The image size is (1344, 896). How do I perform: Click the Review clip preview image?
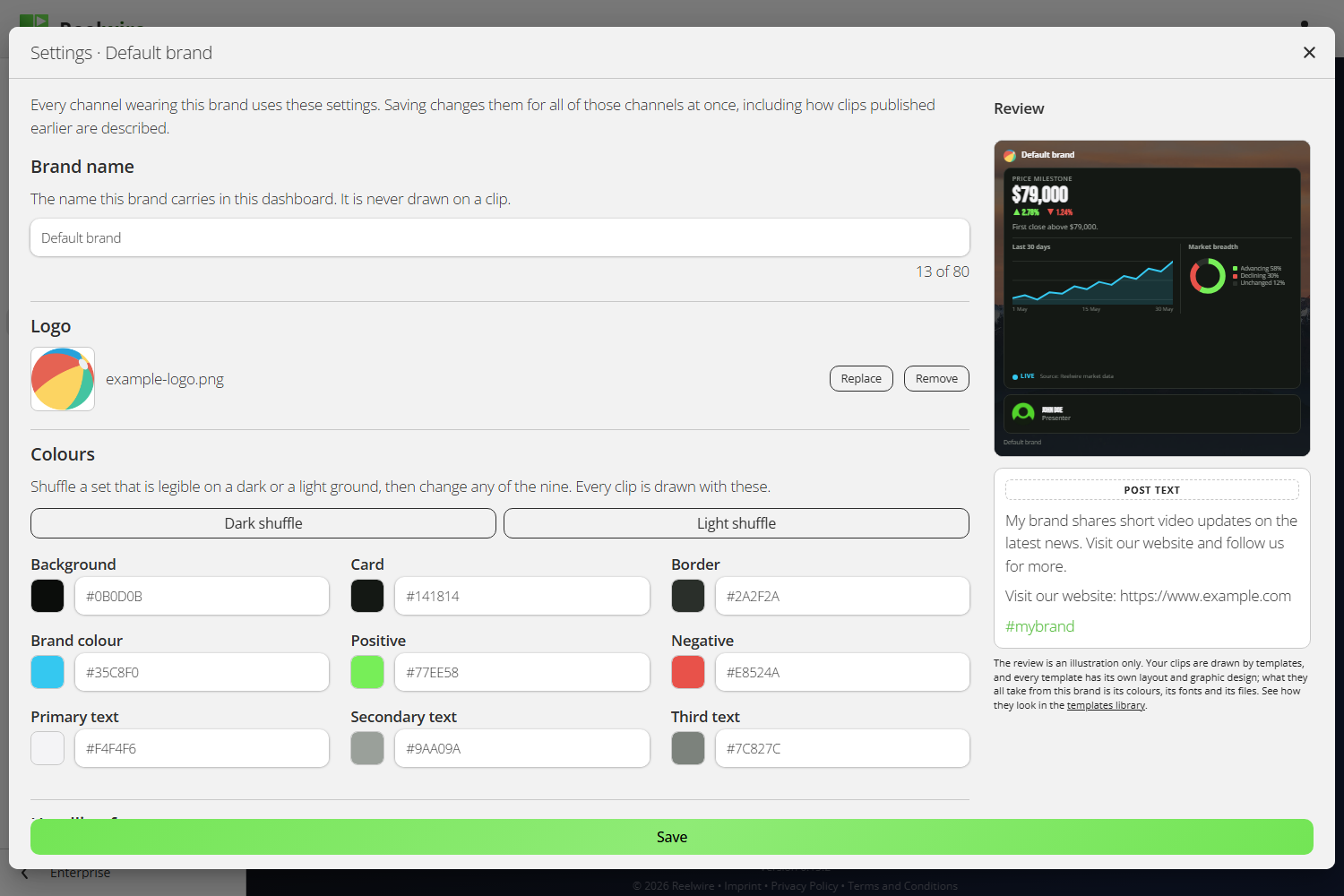coord(1152,298)
